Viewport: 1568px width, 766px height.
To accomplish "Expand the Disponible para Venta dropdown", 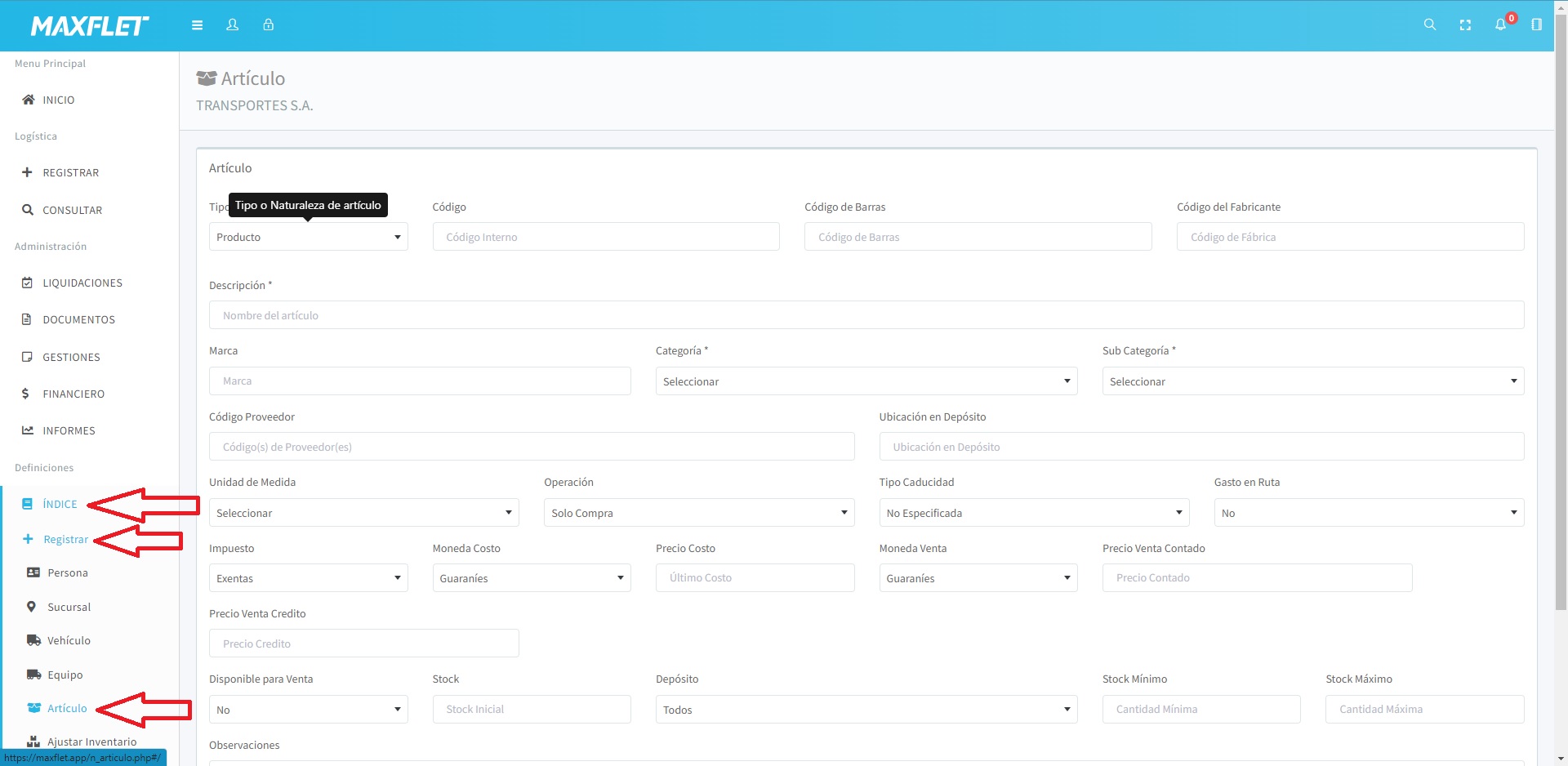I will tap(308, 710).
